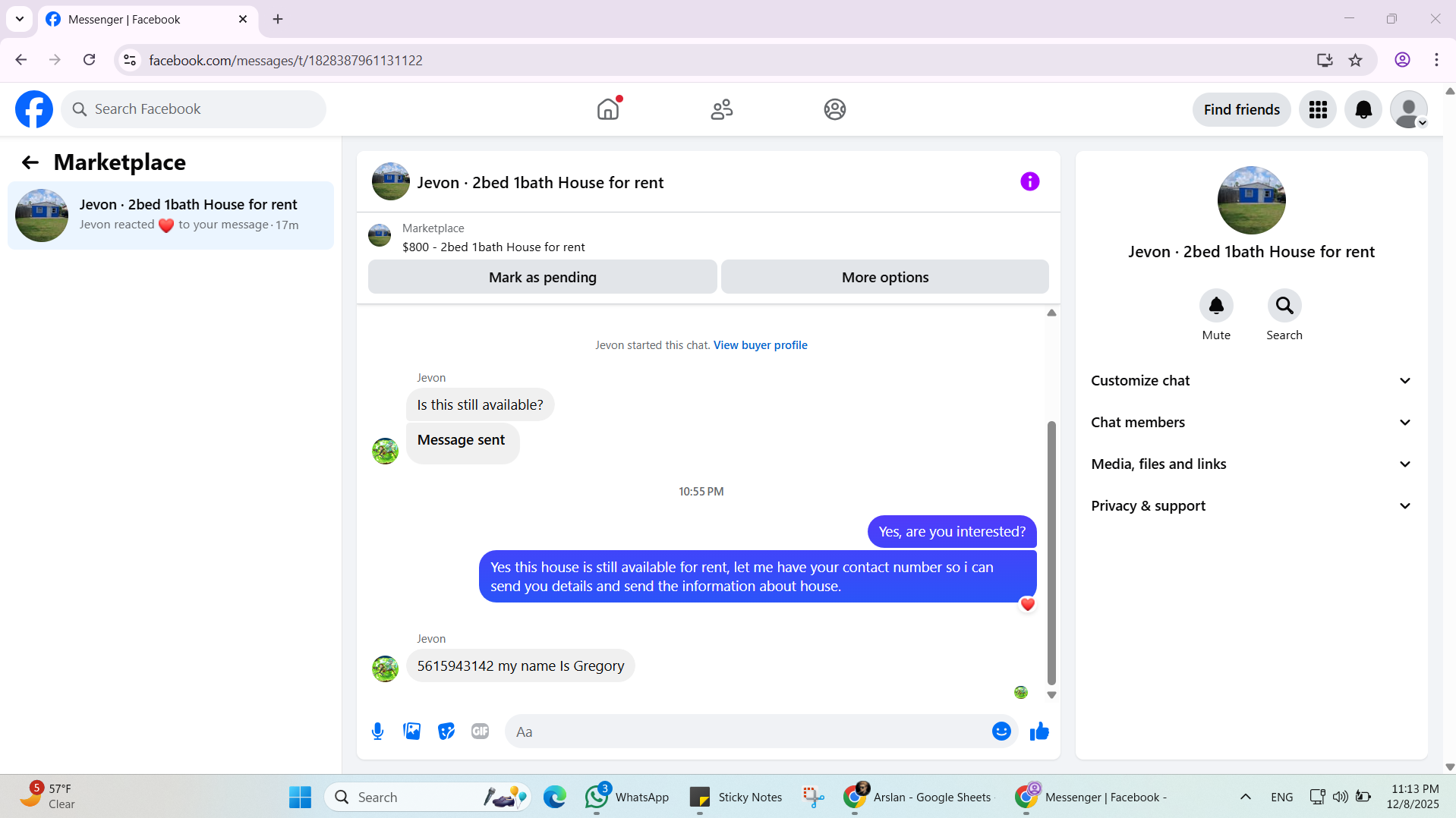Viewport: 1456px width, 818px height.
Task: Attach a photo file to the message
Action: click(411, 731)
